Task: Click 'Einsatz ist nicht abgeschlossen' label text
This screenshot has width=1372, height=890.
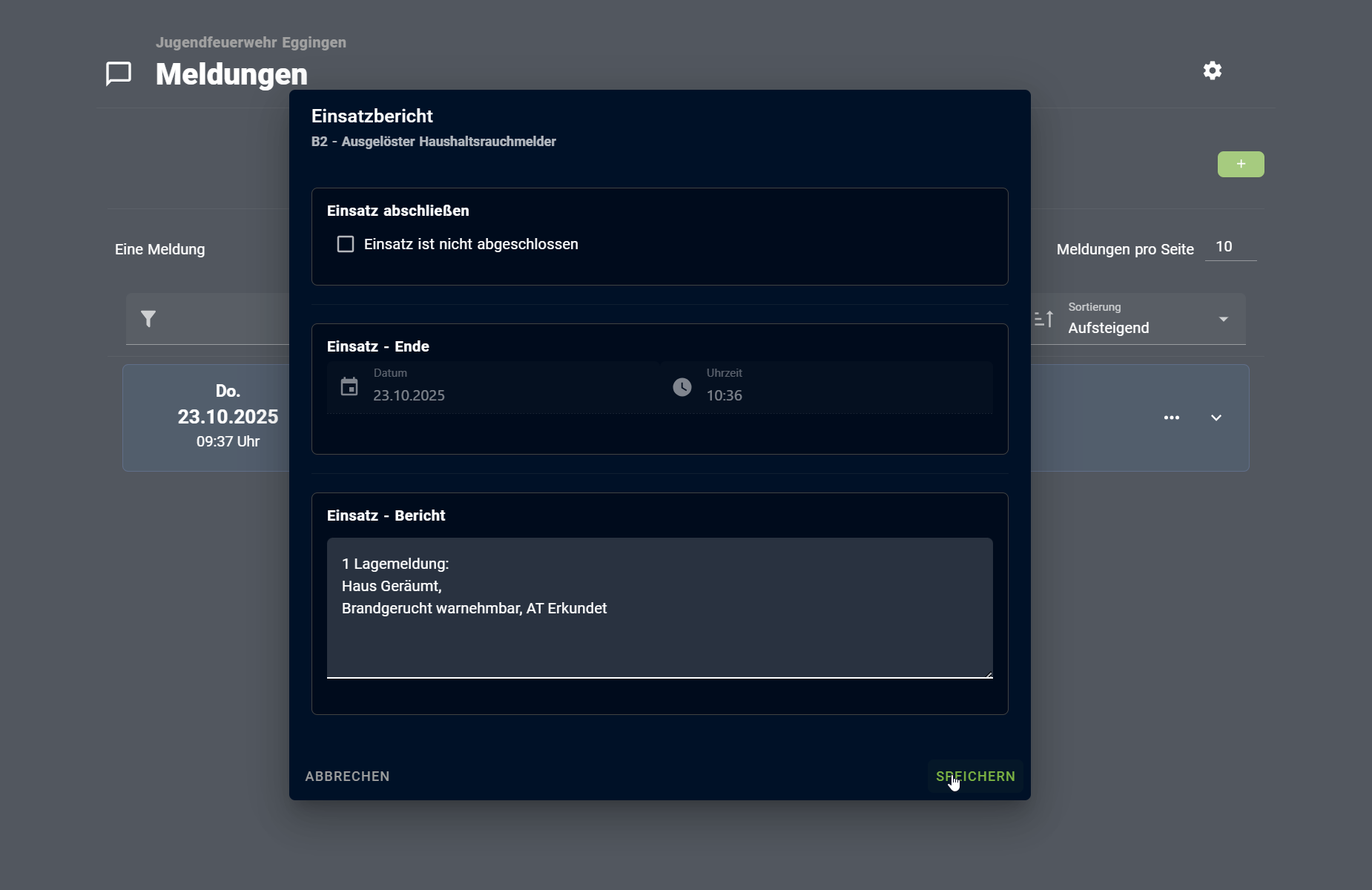Action: [x=471, y=244]
